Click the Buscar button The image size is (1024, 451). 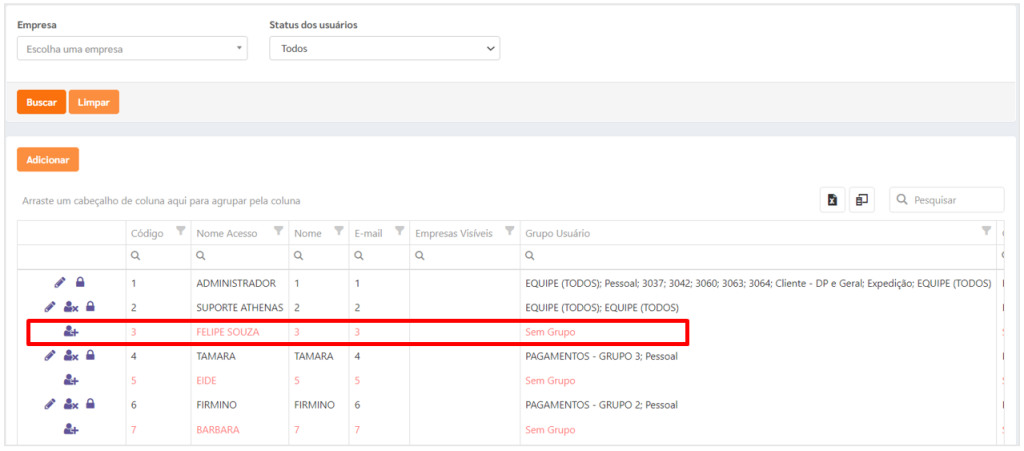[x=41, y=102]
